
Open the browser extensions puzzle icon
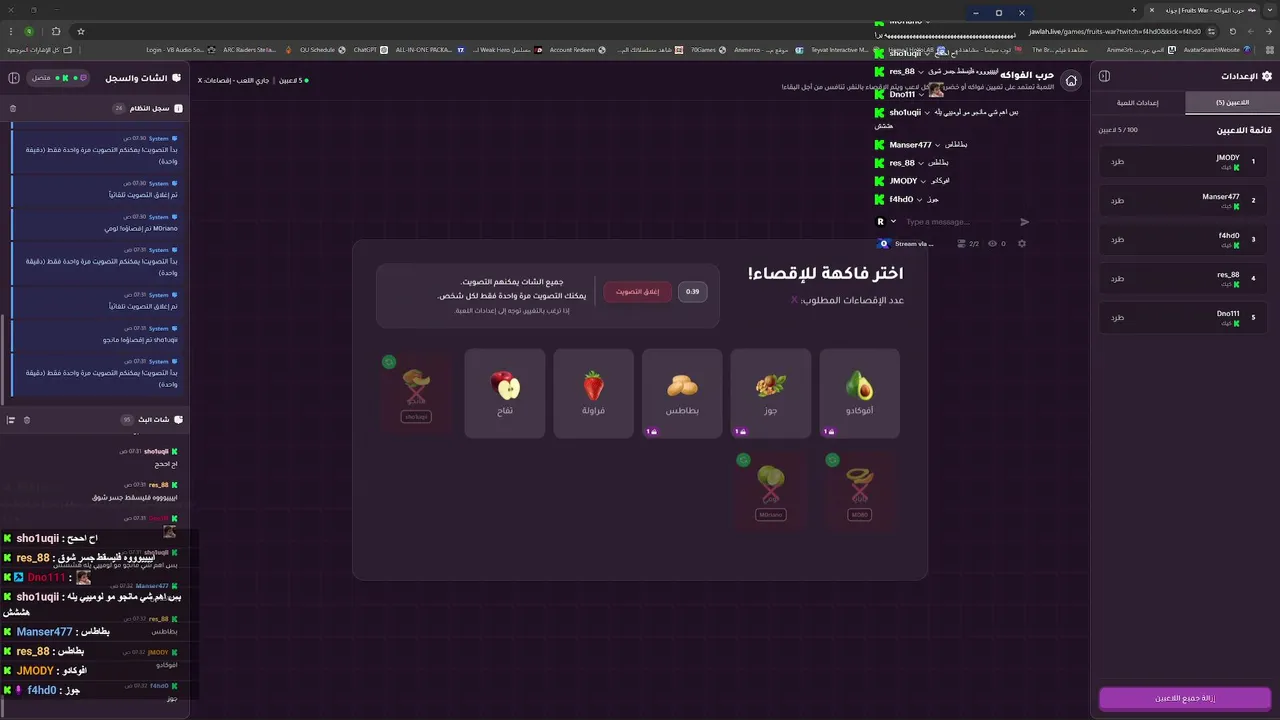pos(56,31)
